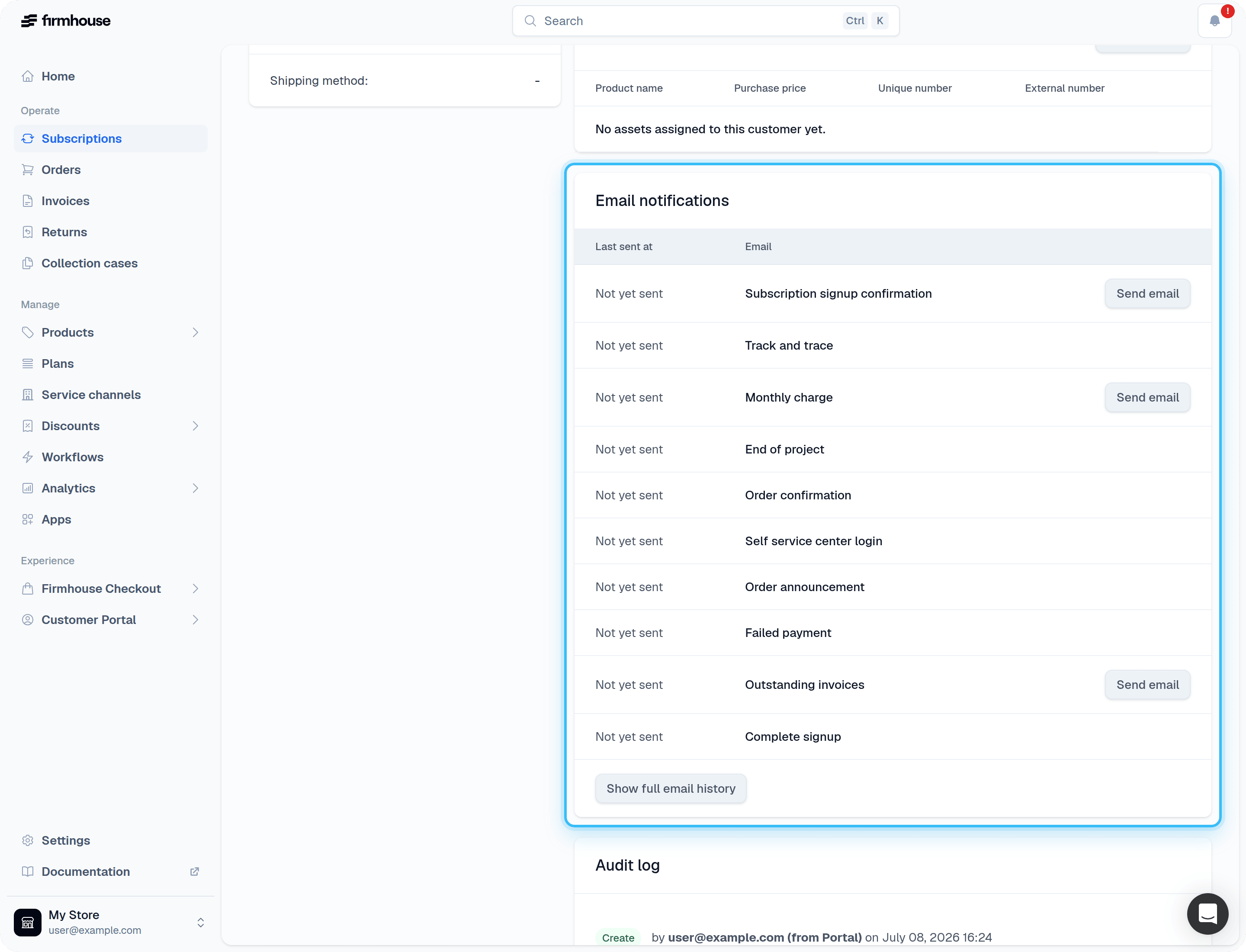Click the Shipping method label
The width and height of the screenshot is (1246, 952).
click(x=319, y=80)
